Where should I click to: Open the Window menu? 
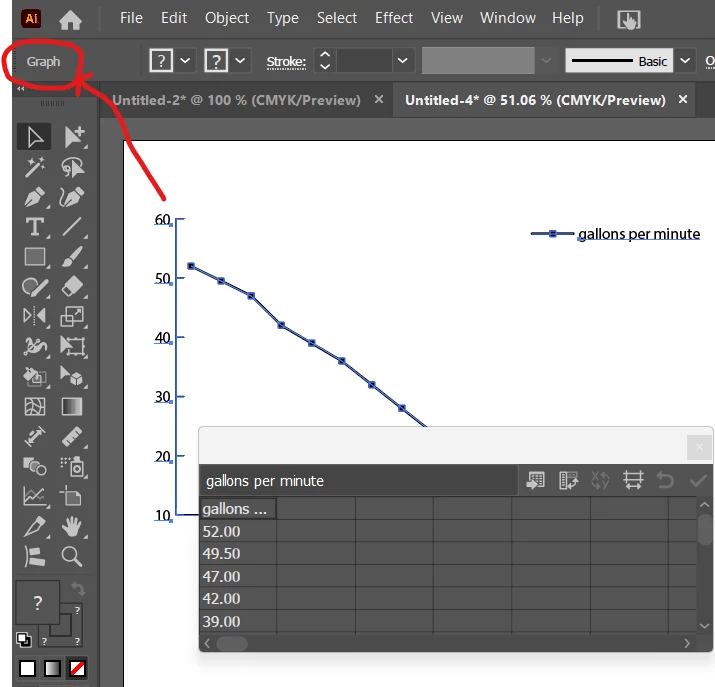click(508, 18)
